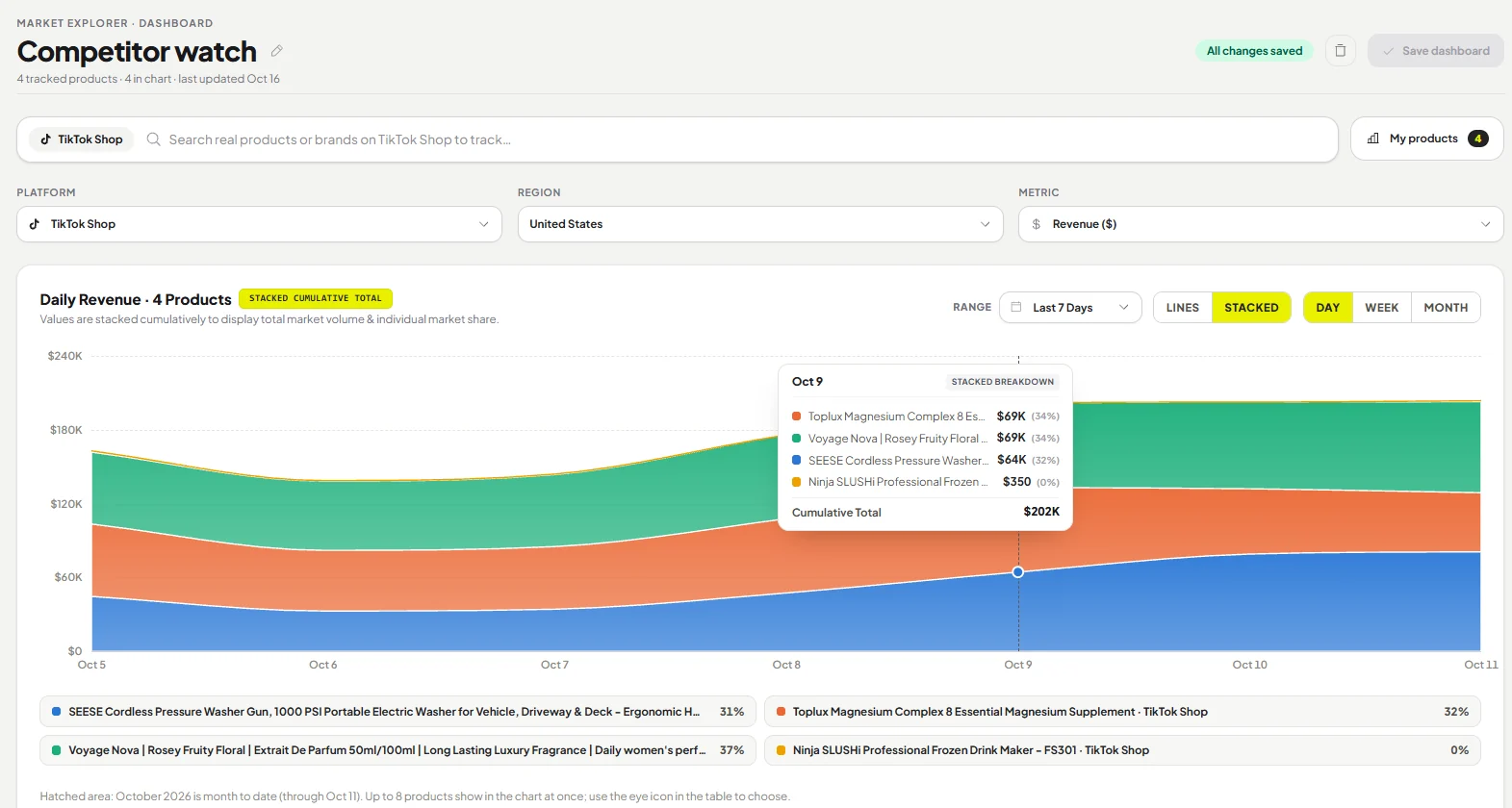Click the green swatch of Voyage Nova legend
Image resolution: width=1512 pixels, height=808 pixels.
[x=57, y=750]
